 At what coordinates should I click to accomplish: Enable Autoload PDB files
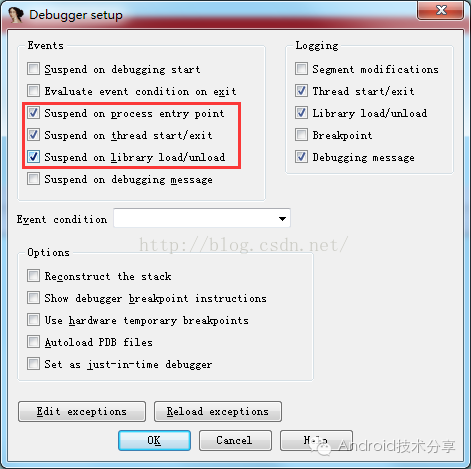[33, 342]
